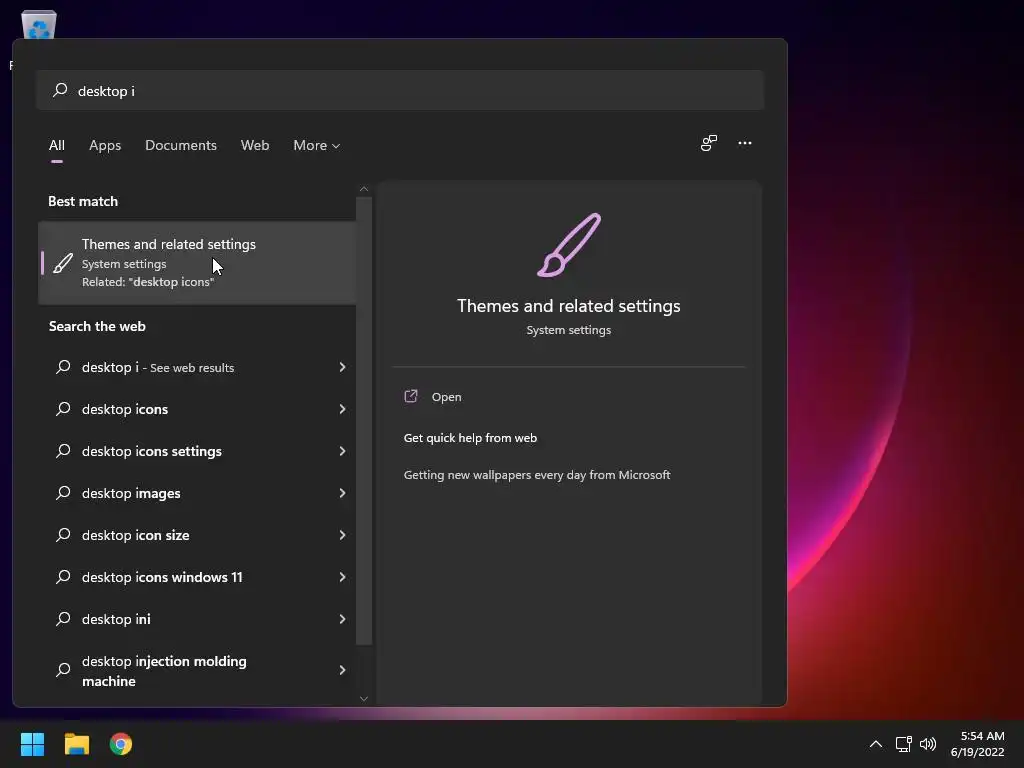
Task: Select 'desktop injection molding machine' suggestion
Action: tap(197, 671)
